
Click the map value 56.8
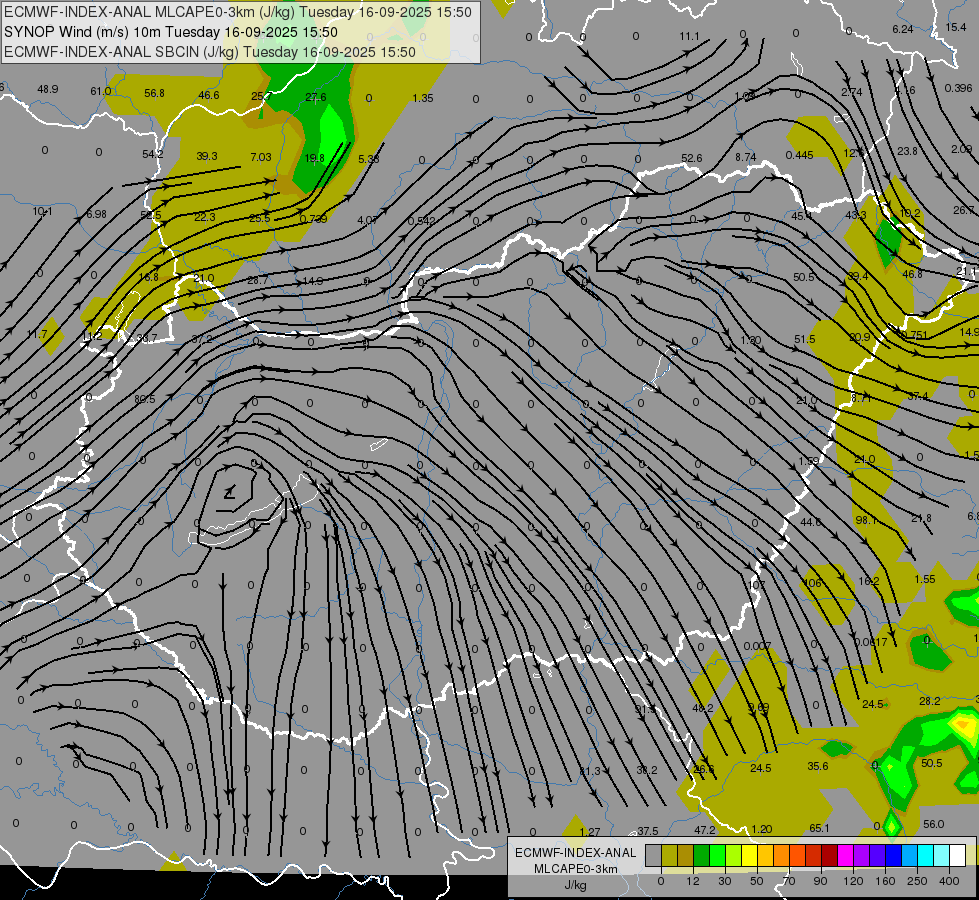click(154, 93)
